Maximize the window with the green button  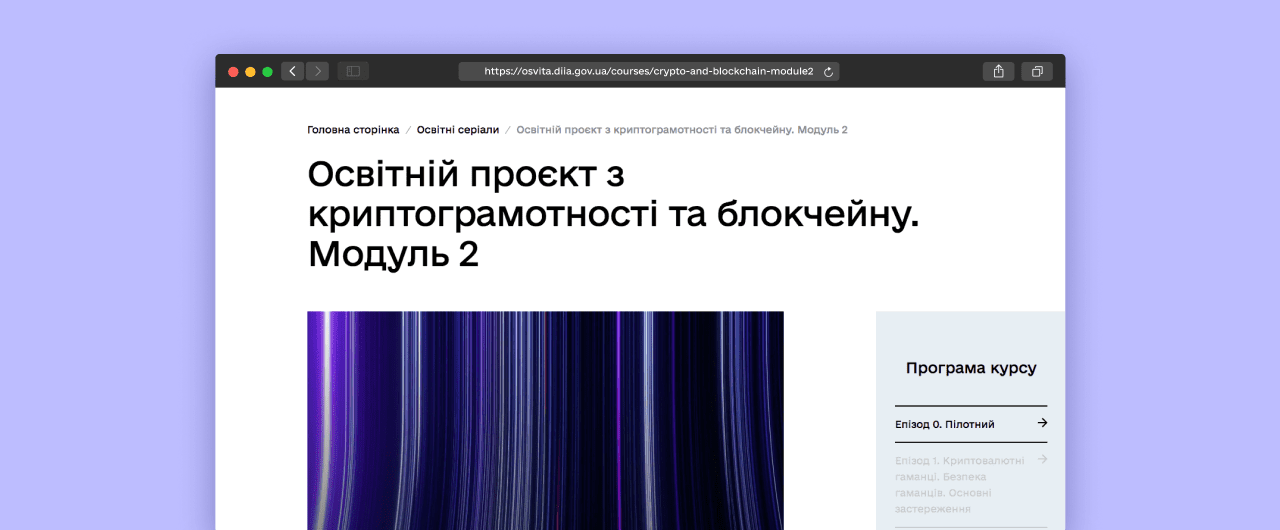[x=267, y=72]
